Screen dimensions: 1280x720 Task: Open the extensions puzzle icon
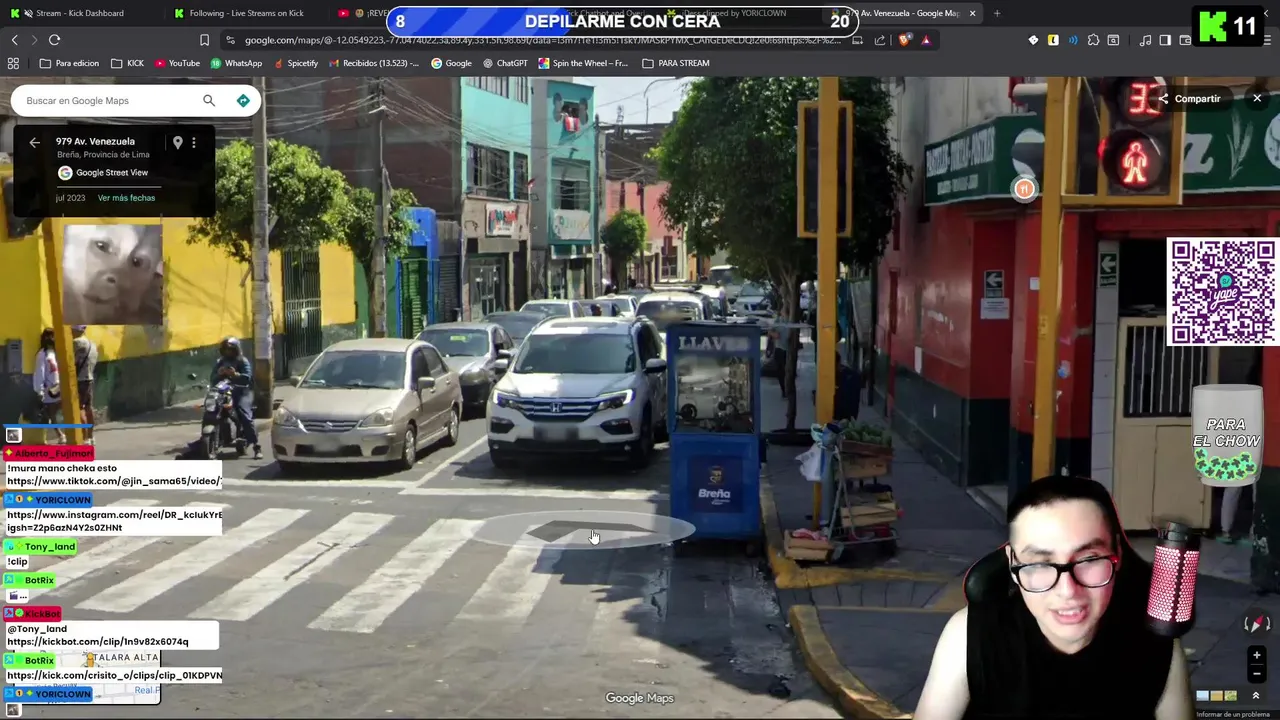[1093, 40]
